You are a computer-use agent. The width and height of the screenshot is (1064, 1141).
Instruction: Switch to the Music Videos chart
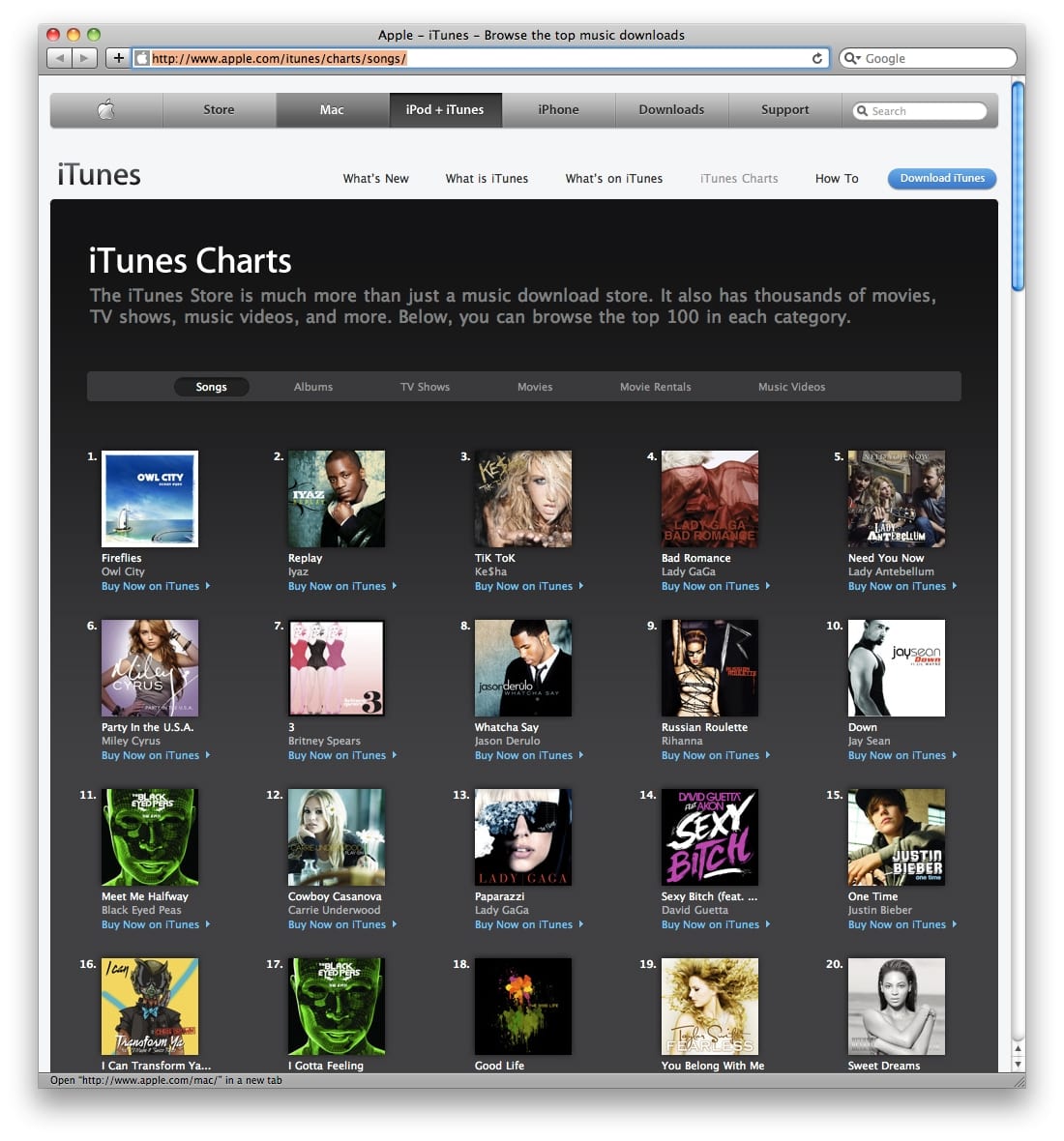pos(792,387)
